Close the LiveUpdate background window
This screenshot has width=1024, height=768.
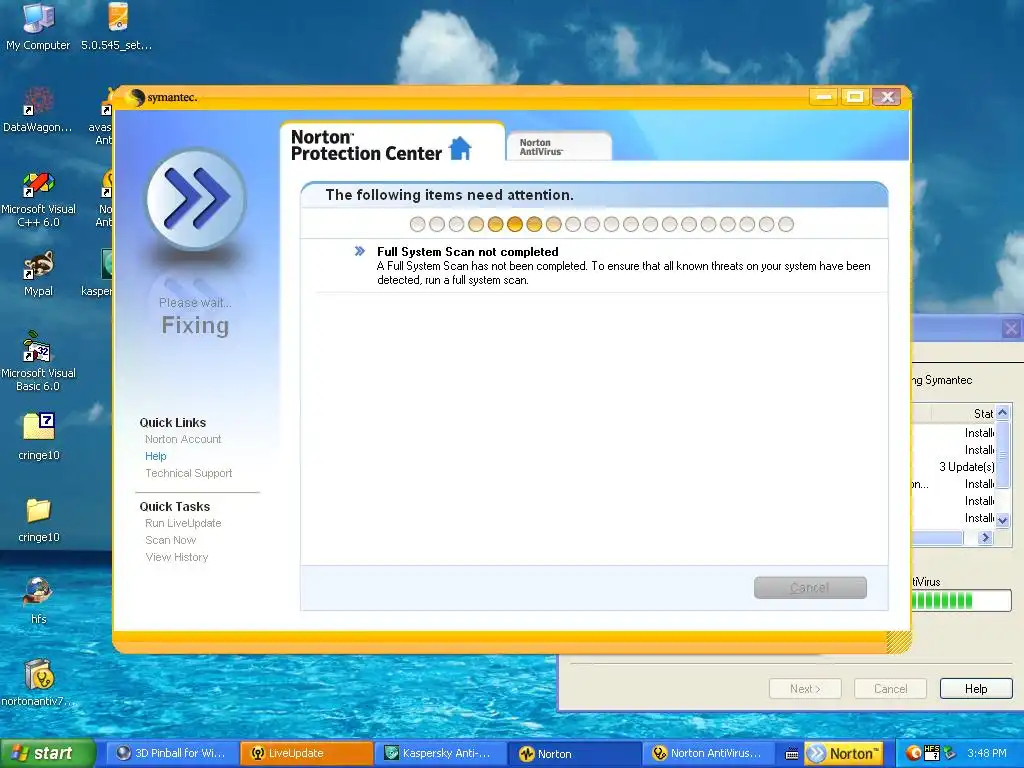[x=1011, y=328]
